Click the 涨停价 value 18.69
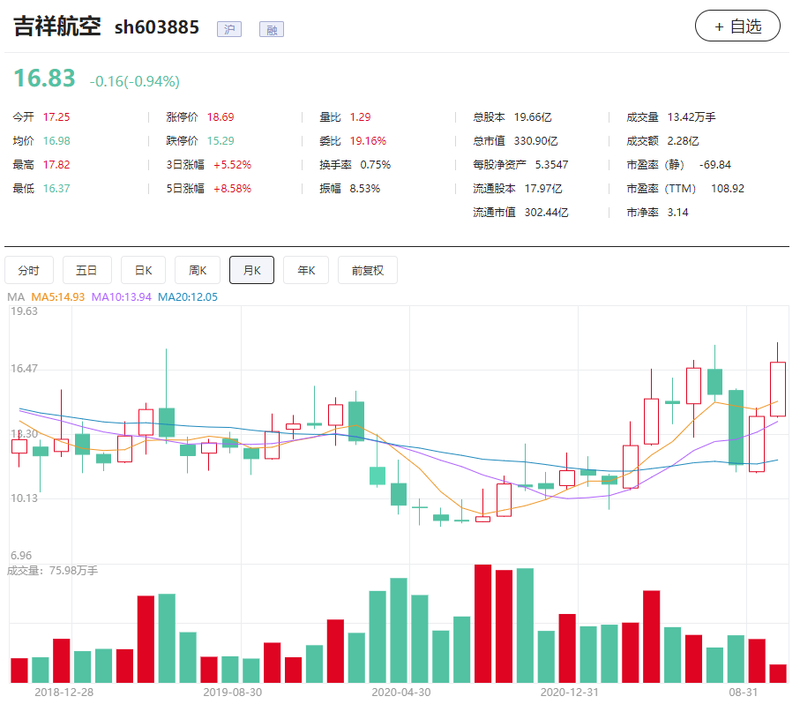This screenshot has height=704, width=800. coord(220,117)
